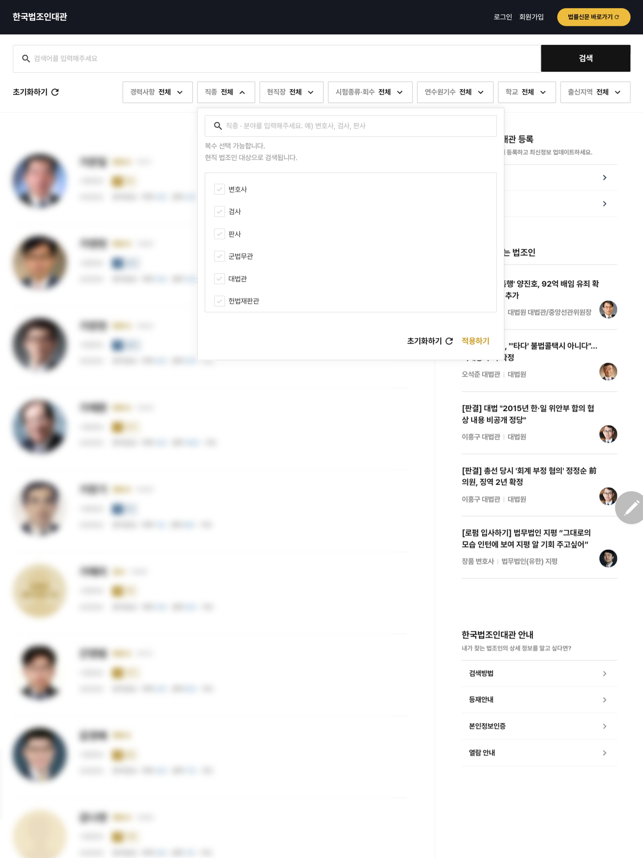Click the 로그인 menu link
Screen dimensions: 643x858
tap(502, 17)
